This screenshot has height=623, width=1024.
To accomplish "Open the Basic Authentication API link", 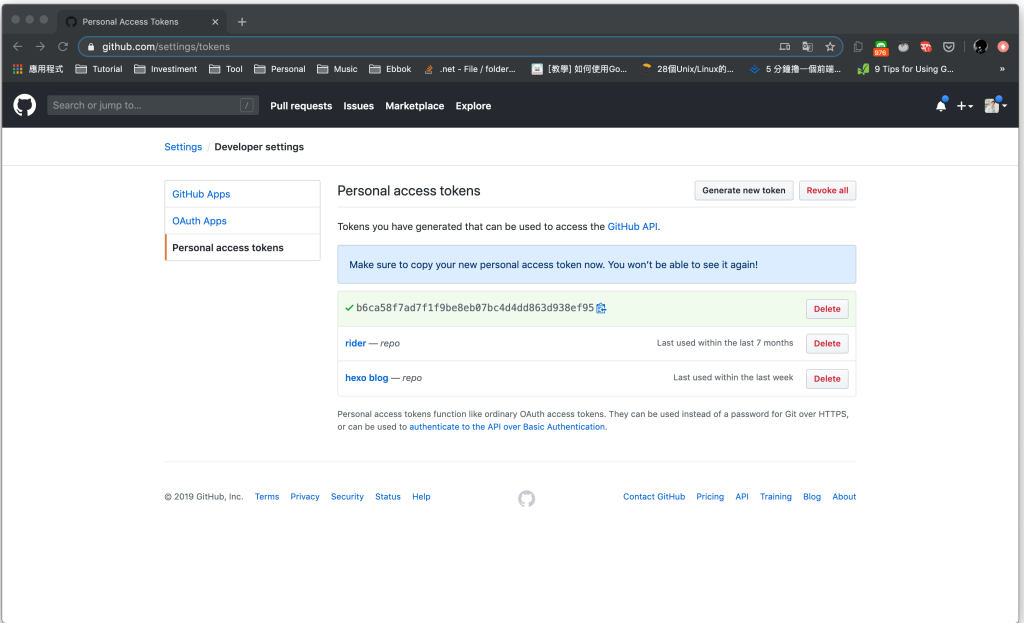I will point(507,426).
